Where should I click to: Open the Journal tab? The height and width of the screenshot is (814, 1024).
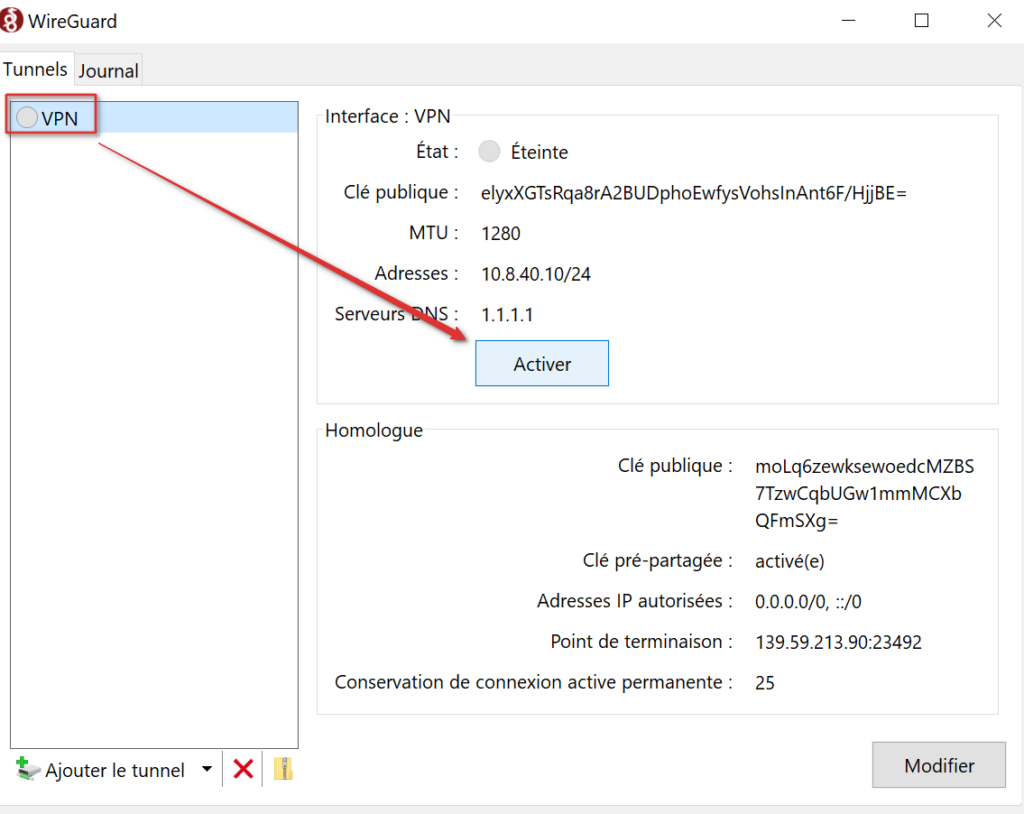109,70
